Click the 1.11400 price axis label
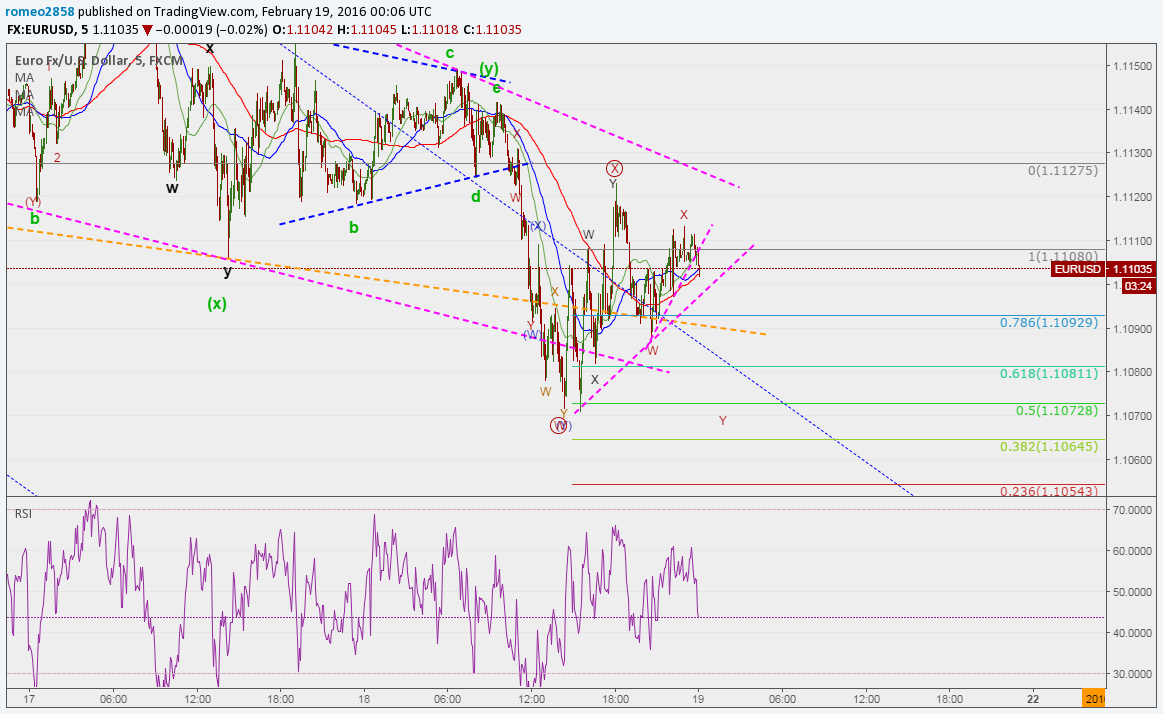The height and width of the screenshot is (714, 1163). coord(1132,110)
